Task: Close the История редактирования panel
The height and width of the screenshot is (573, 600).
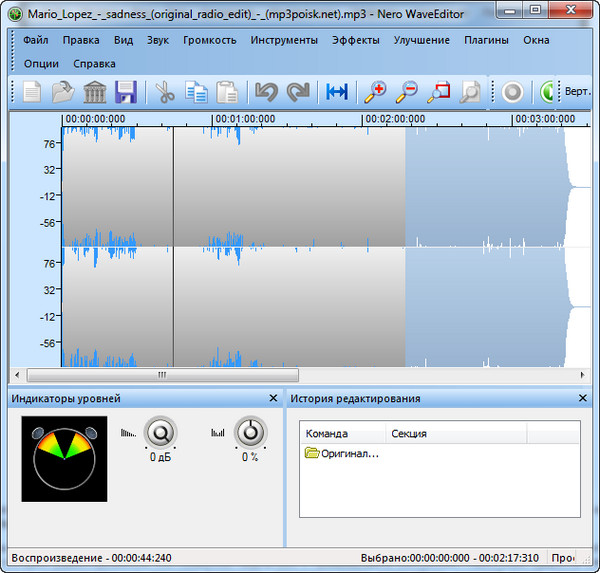Action: [583, 399]
